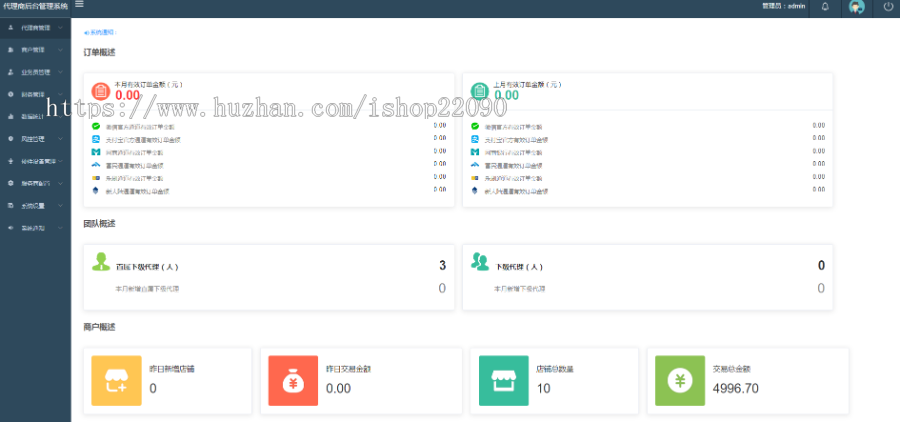This screenshot has width=900, height=422.
Task: Click the 系统通知 link at top
Action: pos(103,33)
